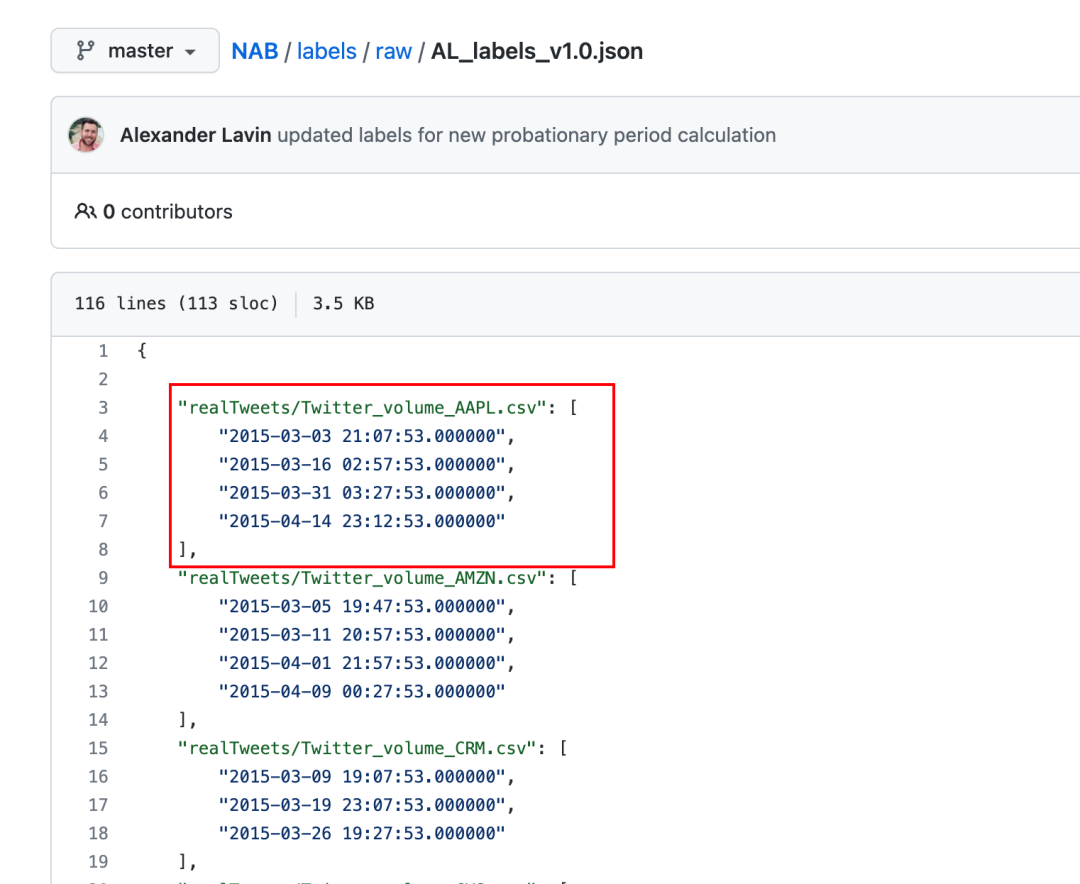This screenshot has width=1080, height=884.
Task: Select line number 14
Action: click(x=98, y=720)
